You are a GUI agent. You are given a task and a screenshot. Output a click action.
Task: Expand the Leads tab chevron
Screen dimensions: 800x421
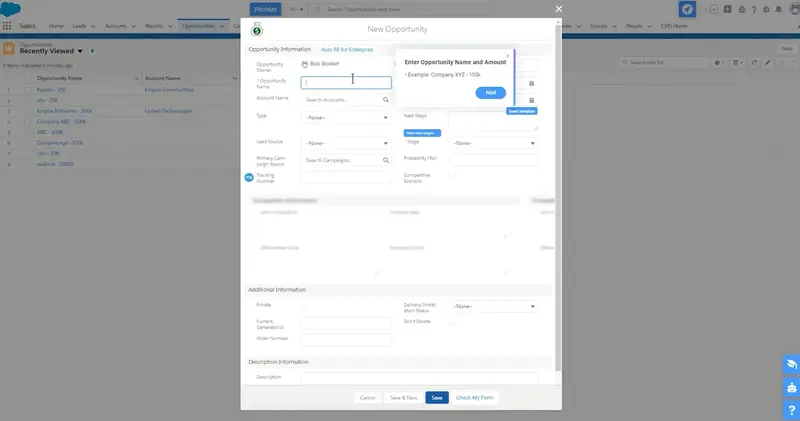point(93,26)
